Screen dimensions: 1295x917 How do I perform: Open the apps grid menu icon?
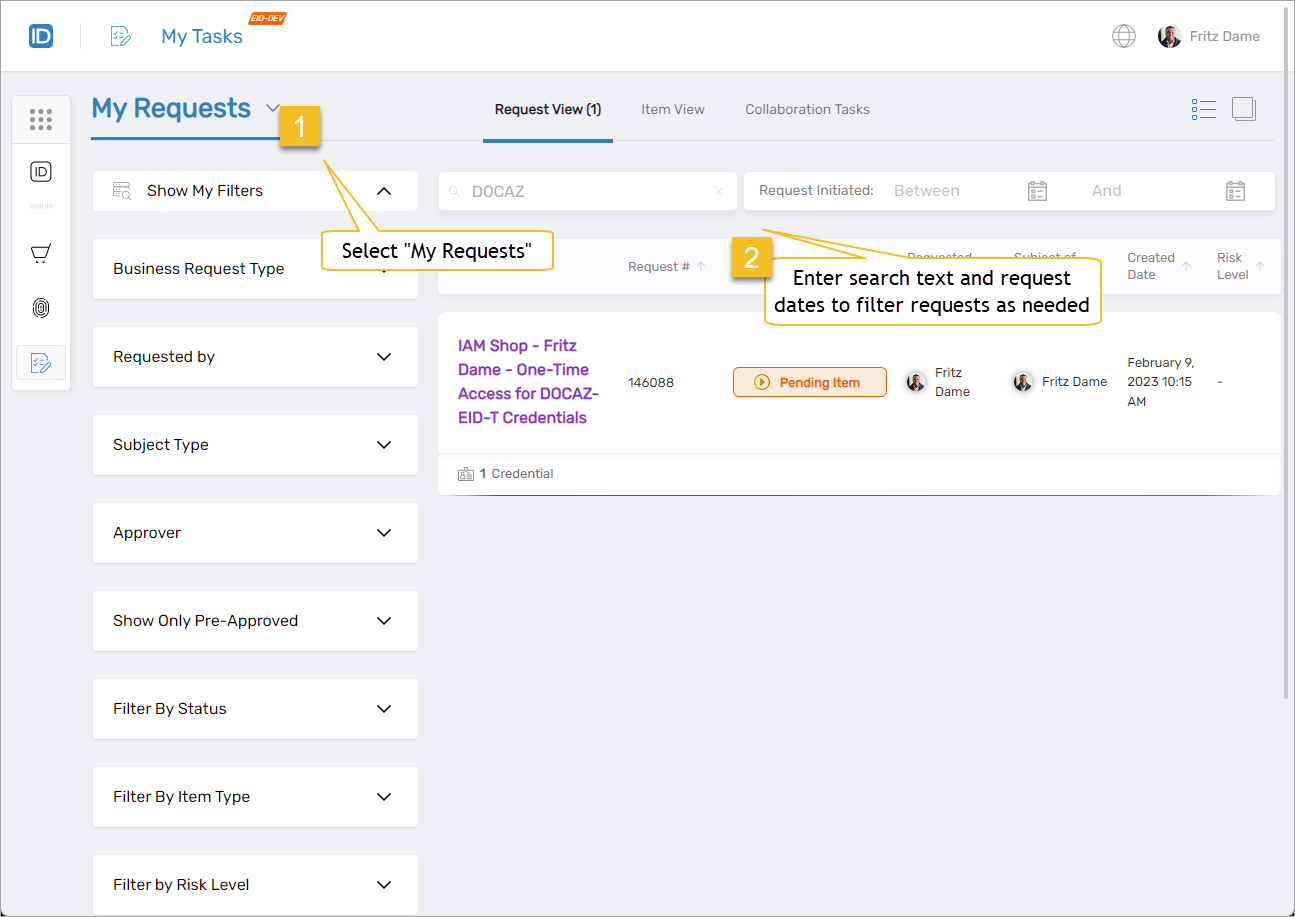click(x=41, y=120)
